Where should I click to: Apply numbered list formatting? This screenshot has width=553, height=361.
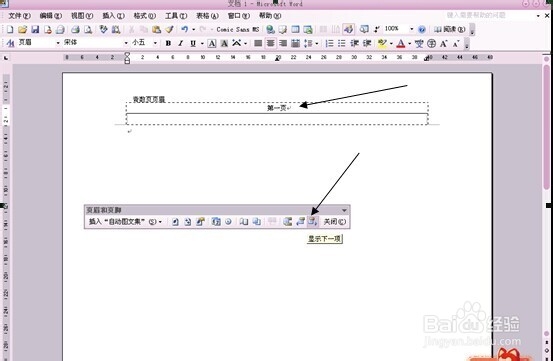329,43
